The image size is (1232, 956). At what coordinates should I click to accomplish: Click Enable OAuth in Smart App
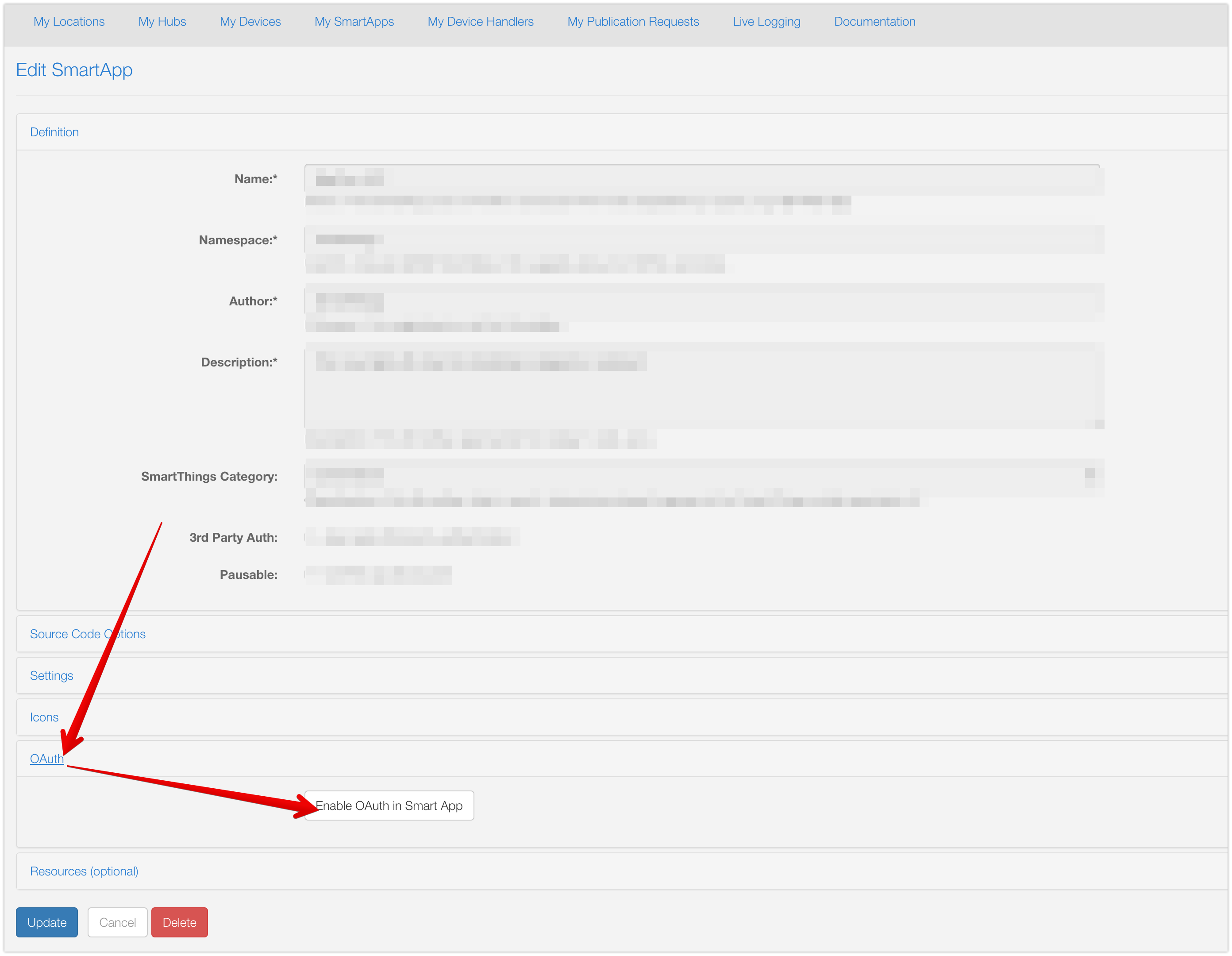[389, 806]
